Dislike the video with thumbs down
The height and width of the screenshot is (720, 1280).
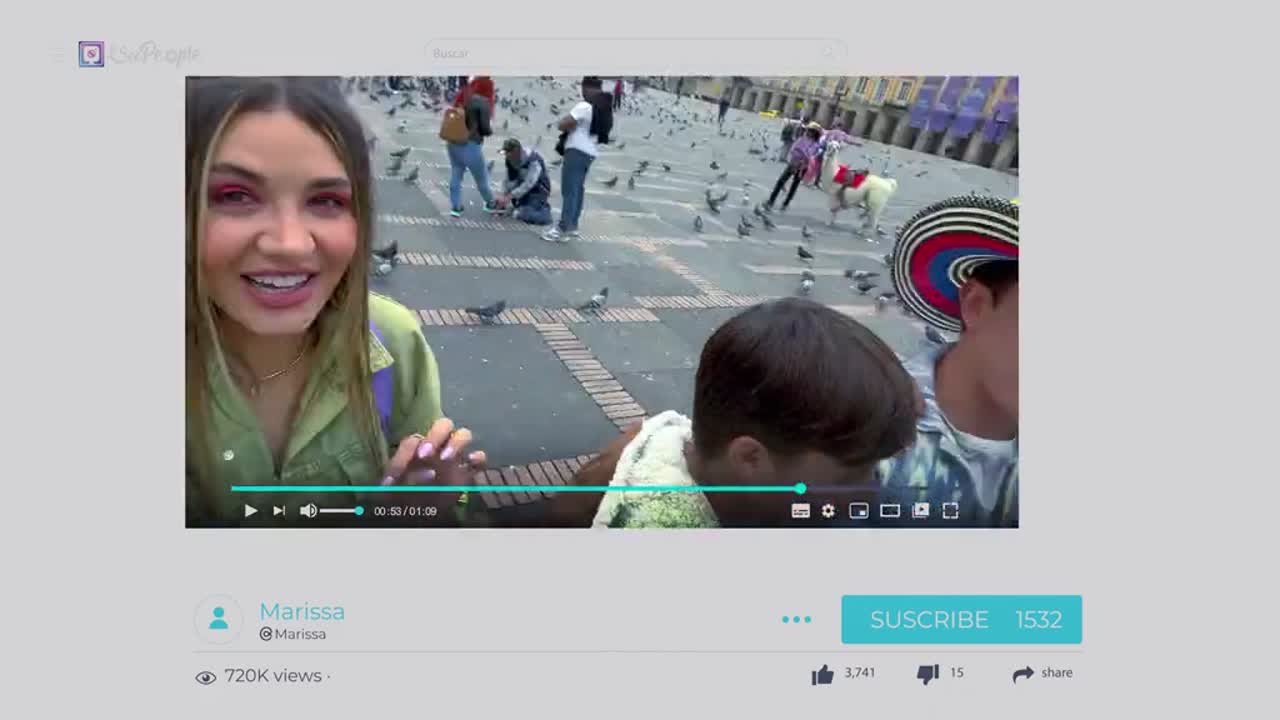point(928,675)
